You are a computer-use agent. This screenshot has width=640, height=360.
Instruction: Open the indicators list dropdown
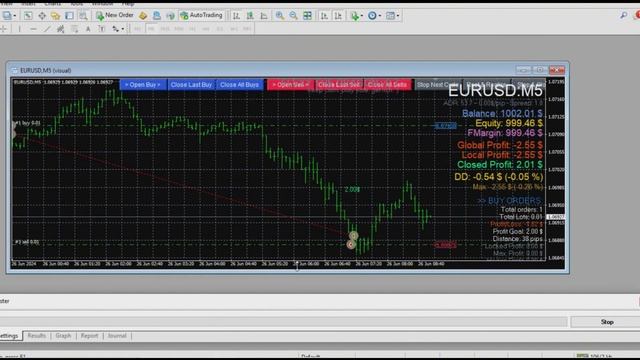point(362,16)
